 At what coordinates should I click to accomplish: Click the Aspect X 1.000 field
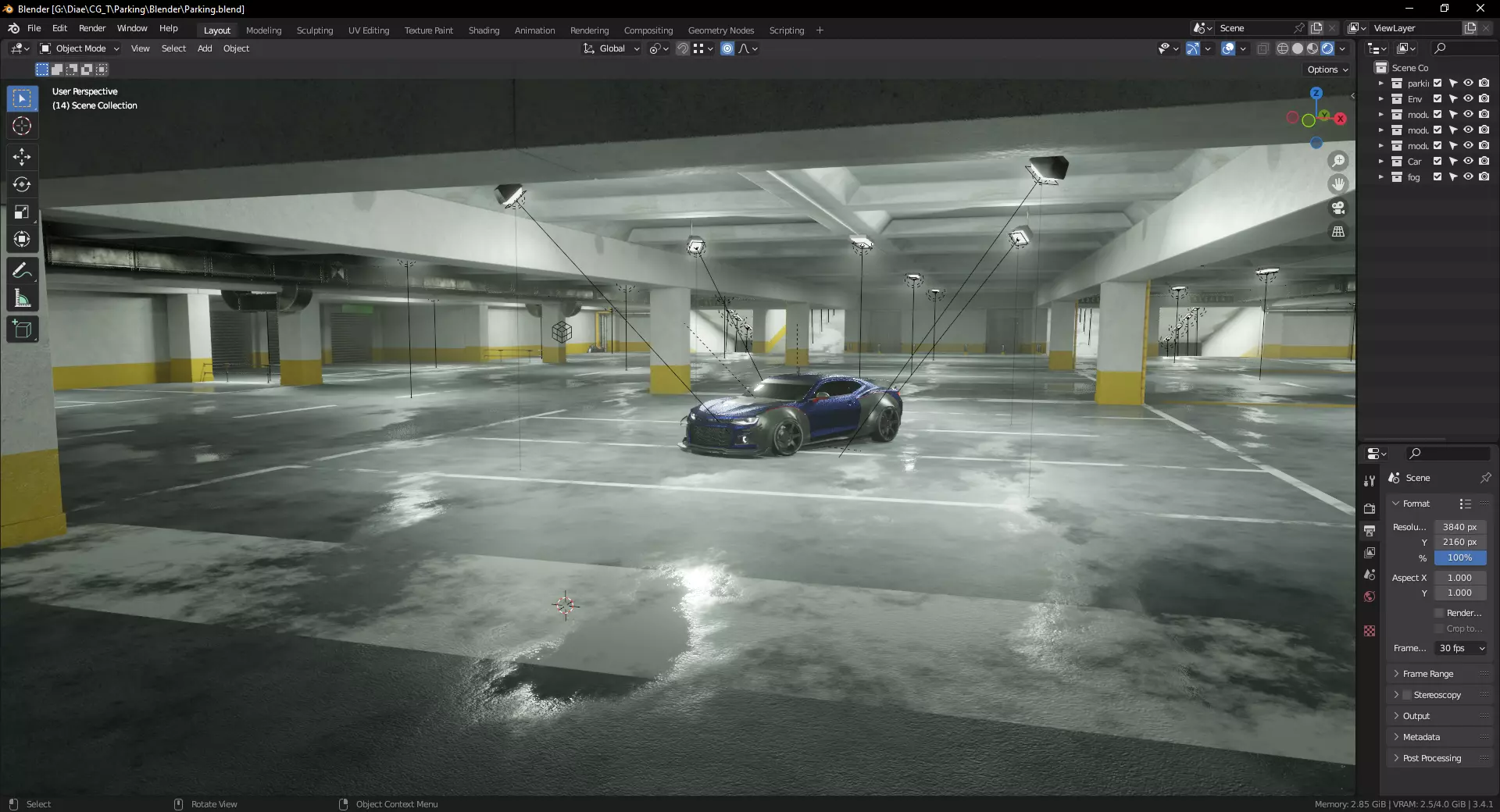pos(1460,578)
